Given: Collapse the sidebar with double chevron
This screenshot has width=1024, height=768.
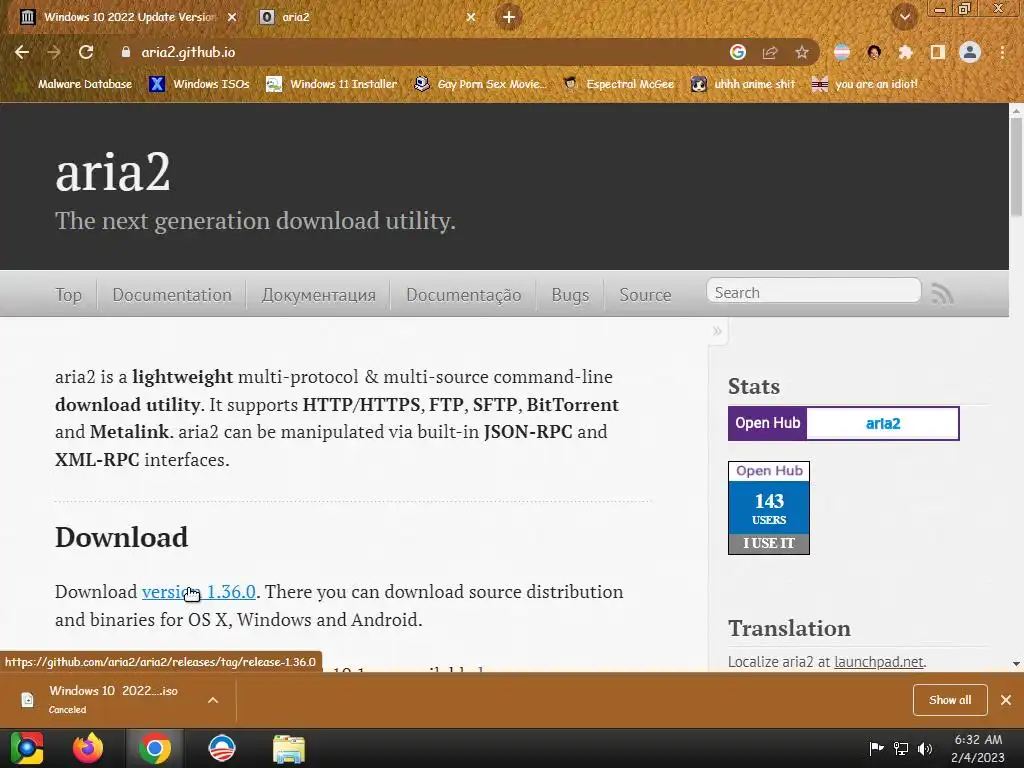Looking at the screenshot, I should 717,331.
